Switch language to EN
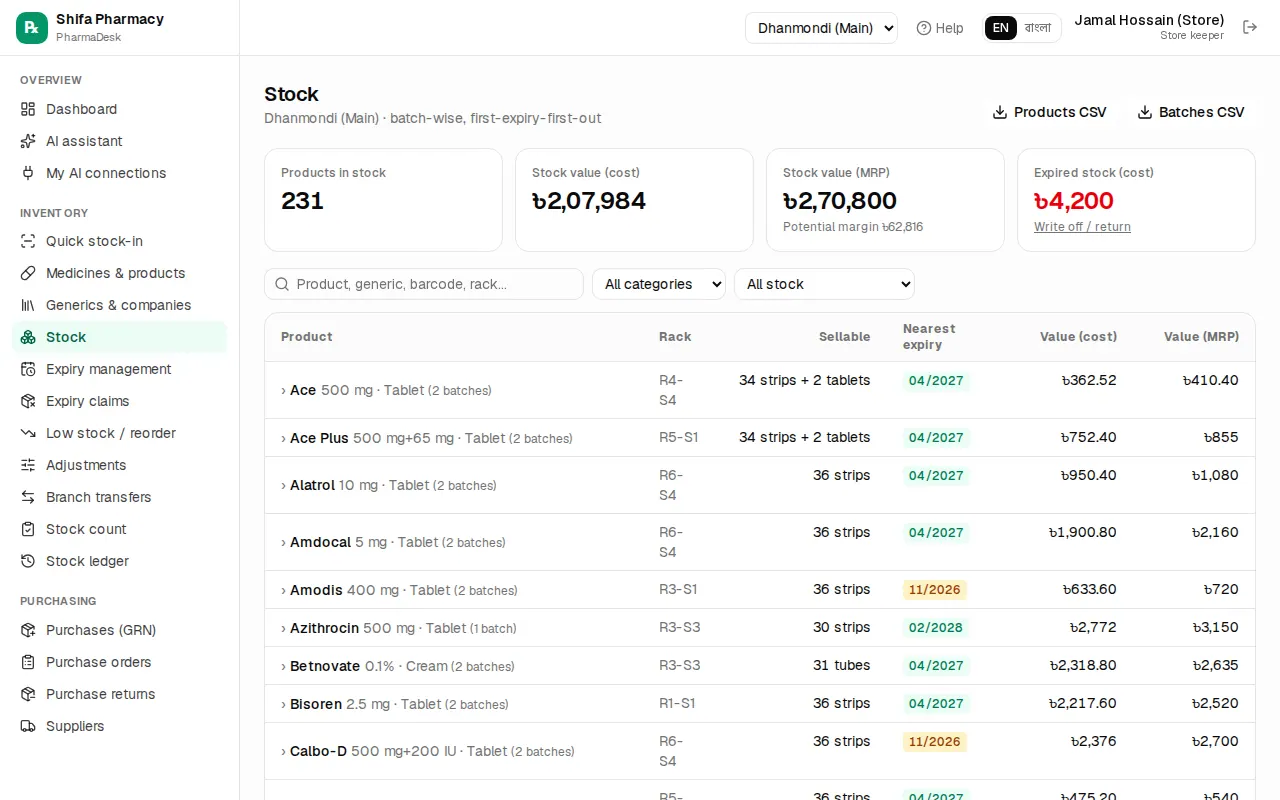1280x800 pixels. click(x=1001, y=28)
